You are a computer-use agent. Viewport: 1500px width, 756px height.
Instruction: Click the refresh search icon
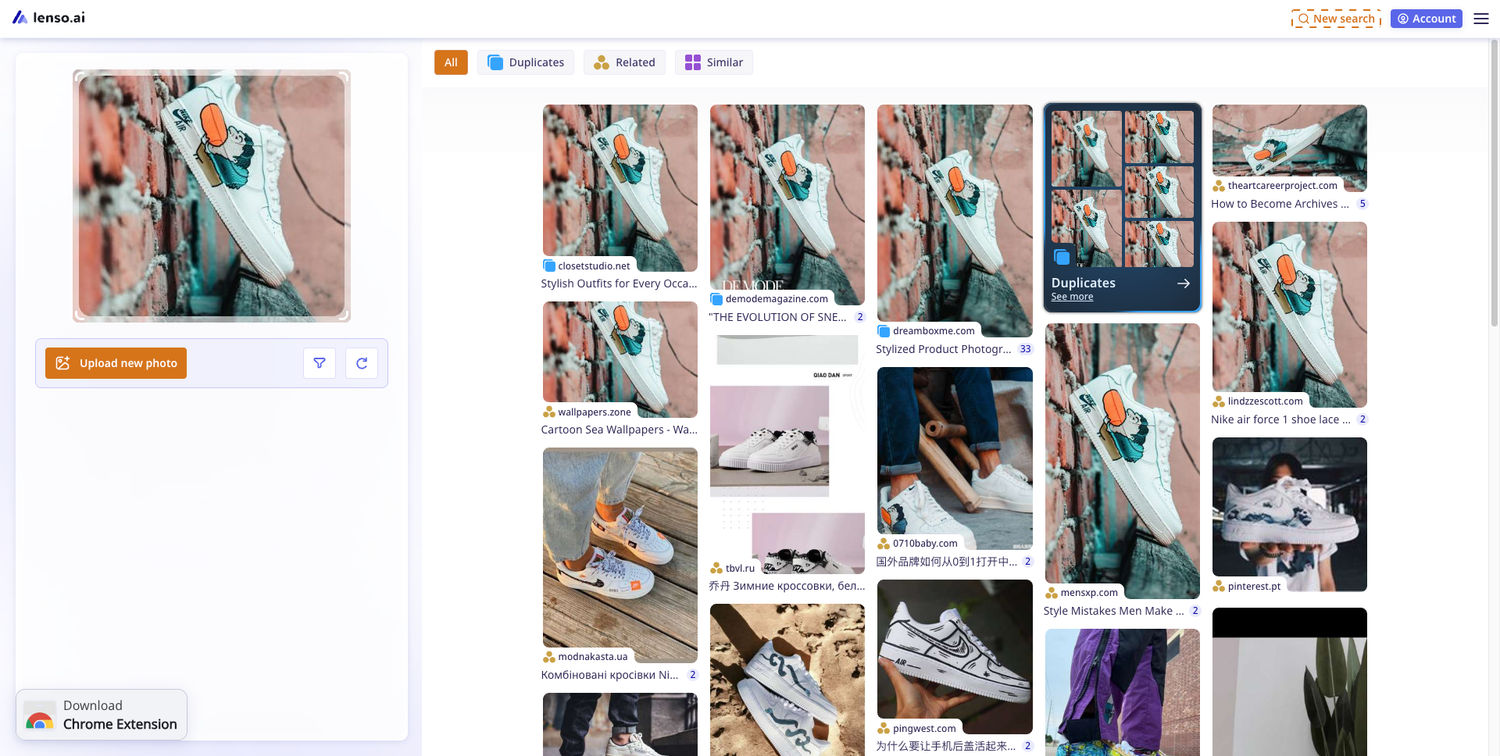click(x=361, y=363)
